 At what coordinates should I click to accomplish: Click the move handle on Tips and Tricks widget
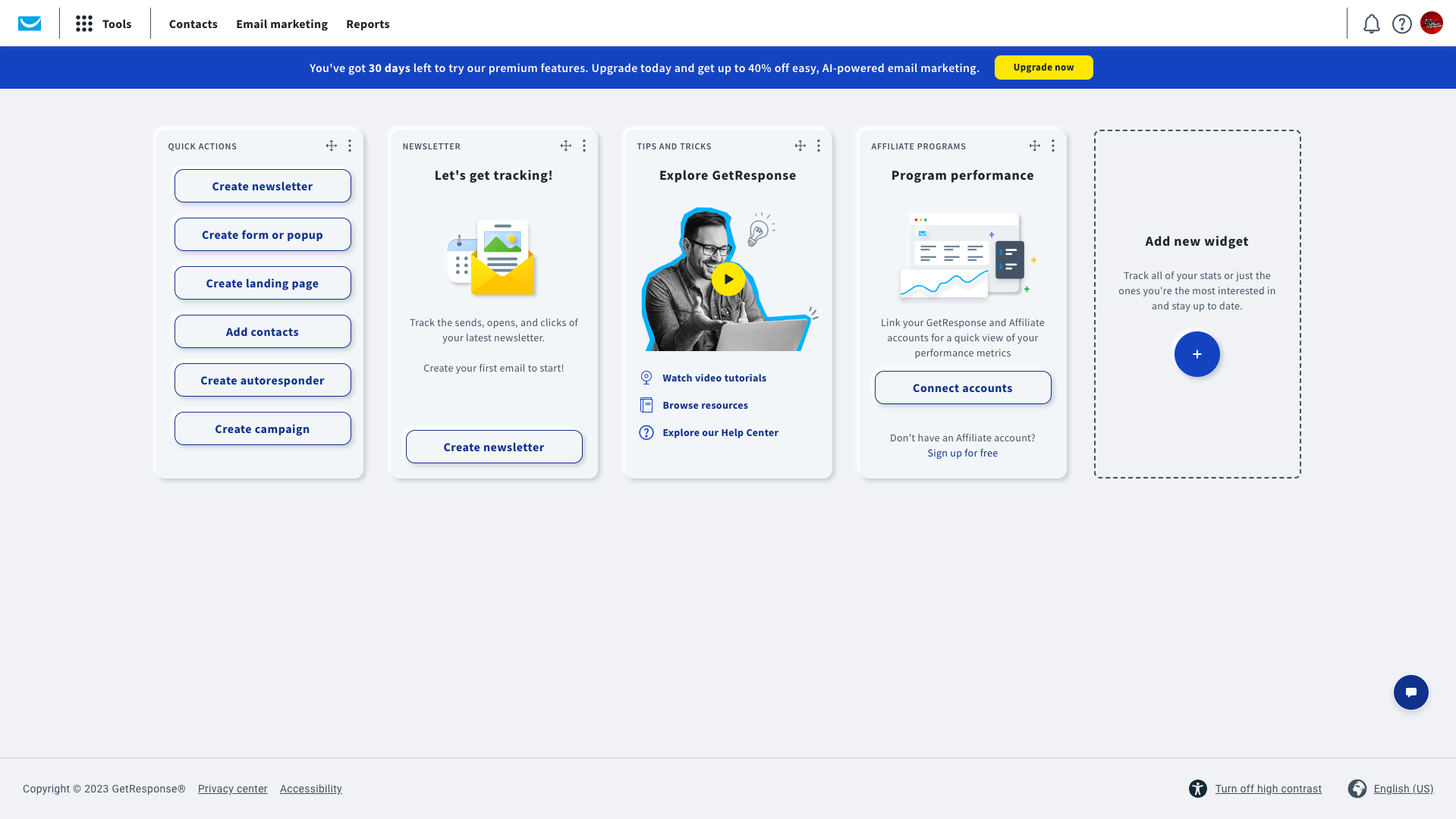[x=800, y=146]
